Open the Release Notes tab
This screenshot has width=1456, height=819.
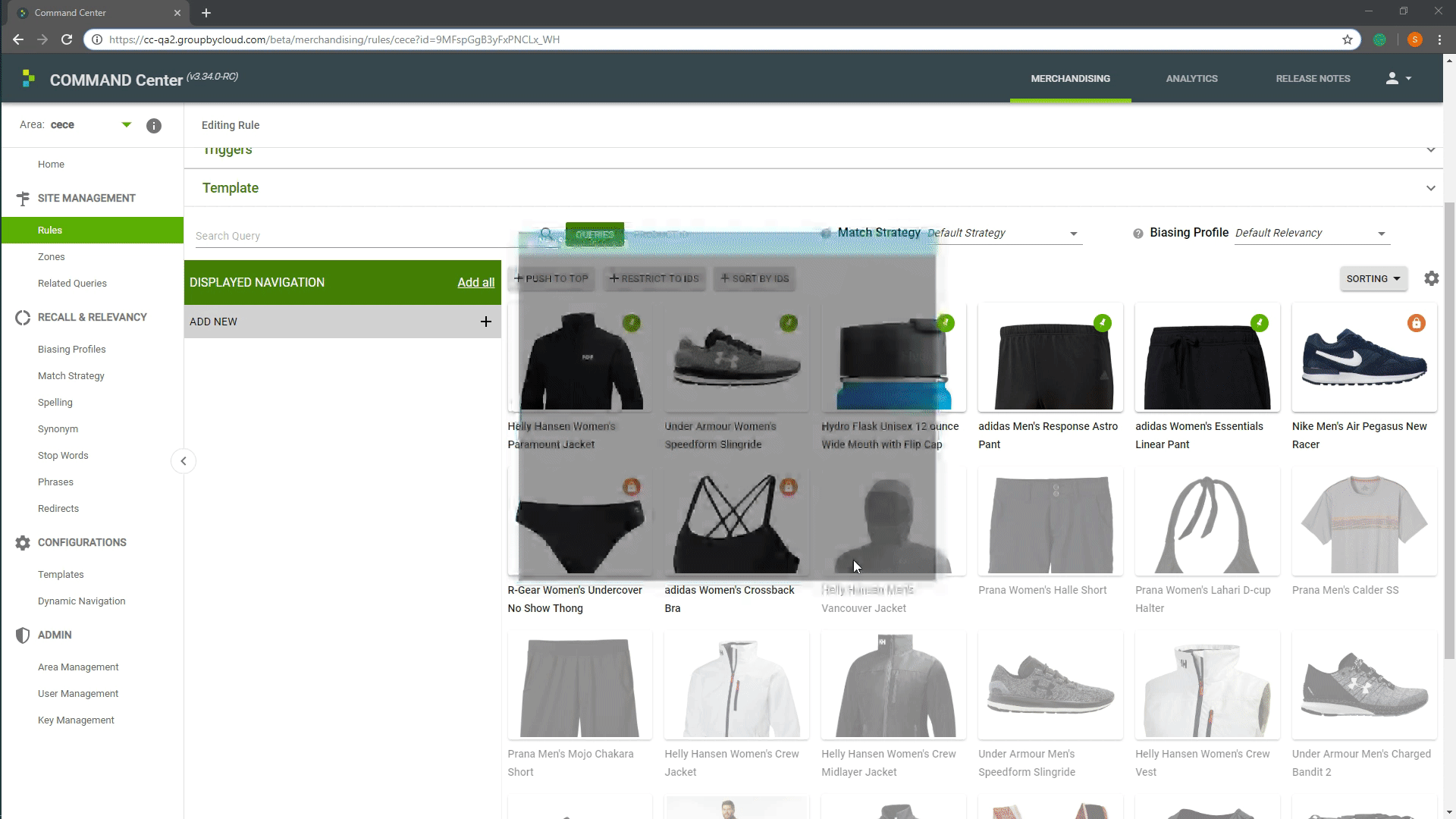[1313, 78]
